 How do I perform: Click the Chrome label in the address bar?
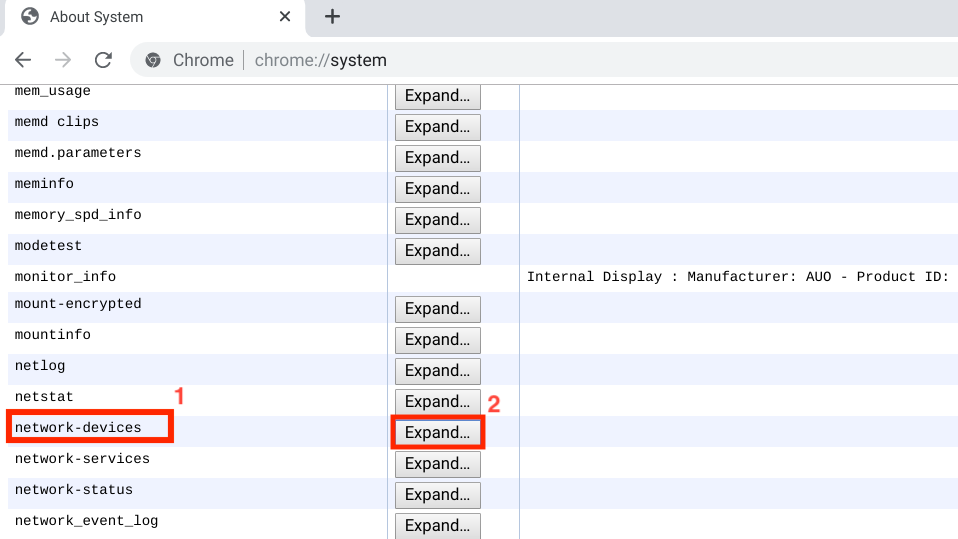click(x=203, y=60)
